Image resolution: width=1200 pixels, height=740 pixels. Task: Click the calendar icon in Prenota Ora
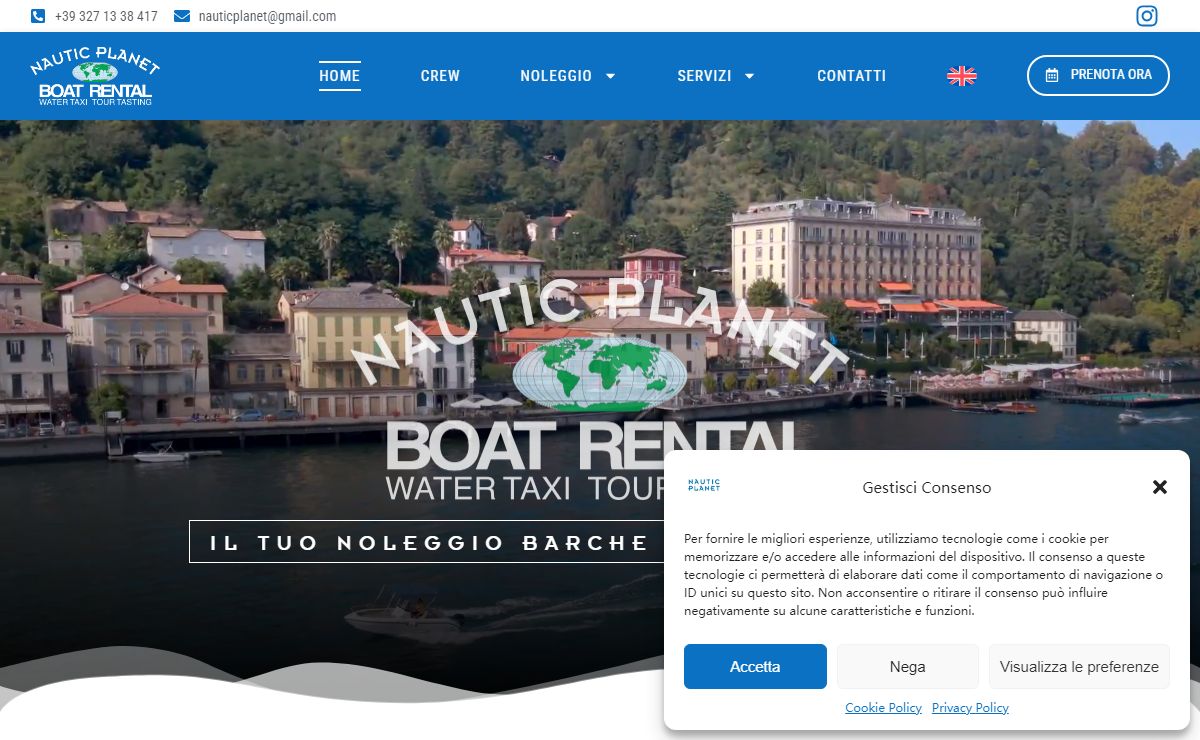pyautogui.click(x=1052, y=75)
